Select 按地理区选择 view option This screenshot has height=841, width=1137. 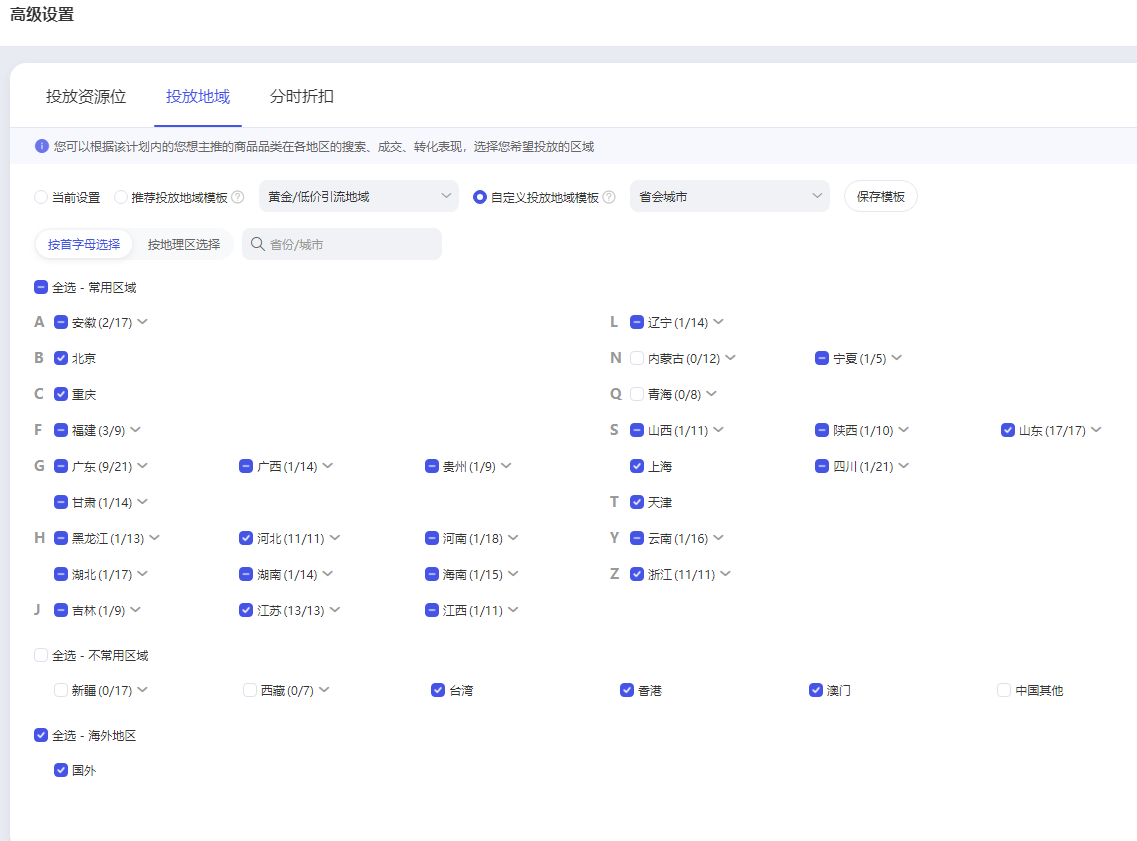[184, 244]
